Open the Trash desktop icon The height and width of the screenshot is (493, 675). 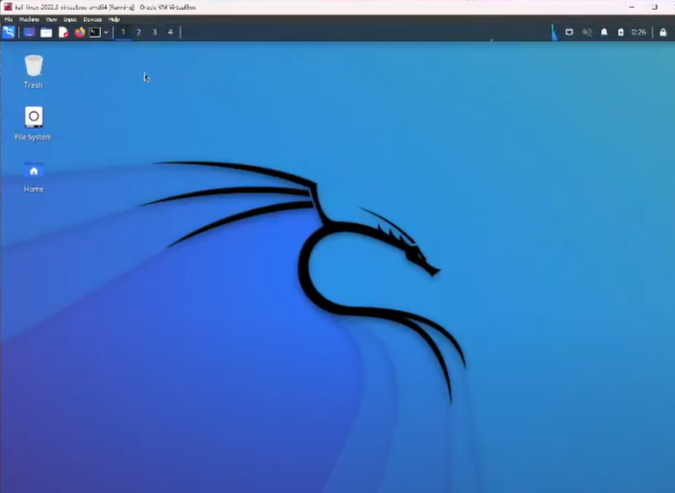tap(33, 71)
